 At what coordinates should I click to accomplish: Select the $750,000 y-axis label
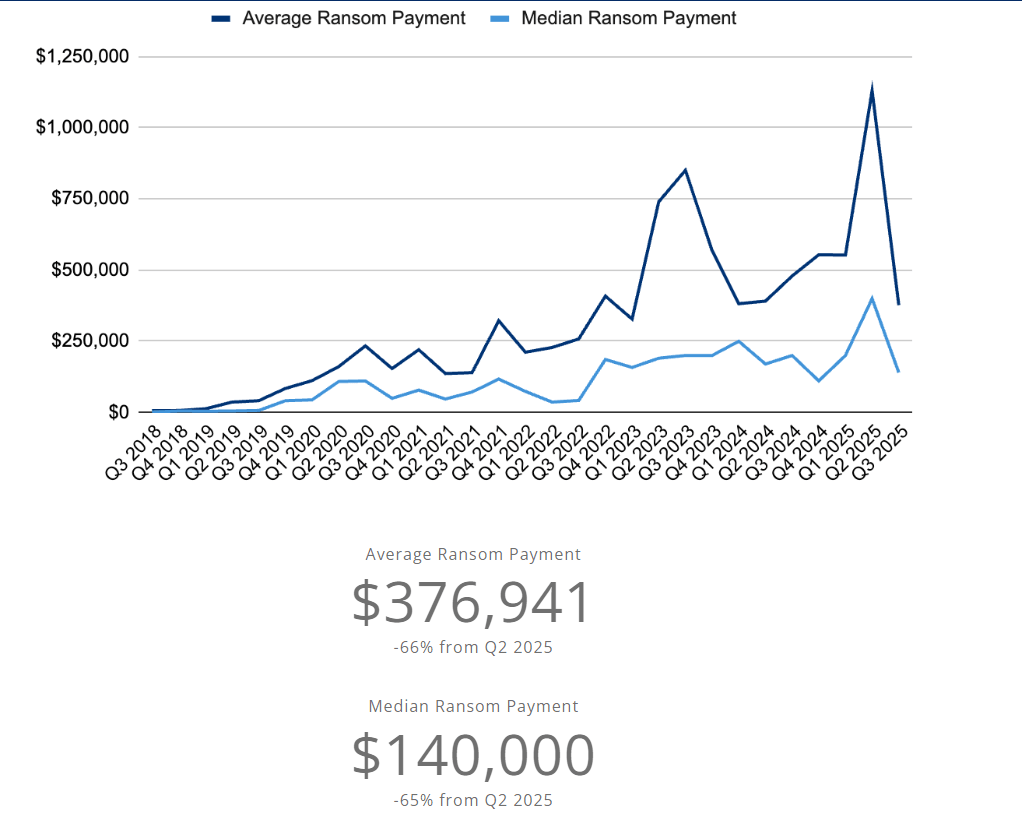click(x=90, y=199)
